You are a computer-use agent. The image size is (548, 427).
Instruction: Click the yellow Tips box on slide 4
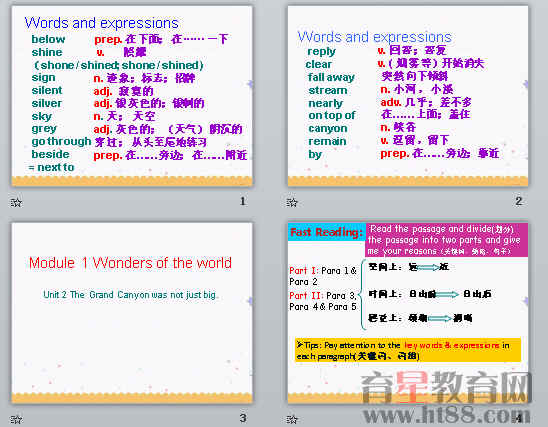[408, 350]
